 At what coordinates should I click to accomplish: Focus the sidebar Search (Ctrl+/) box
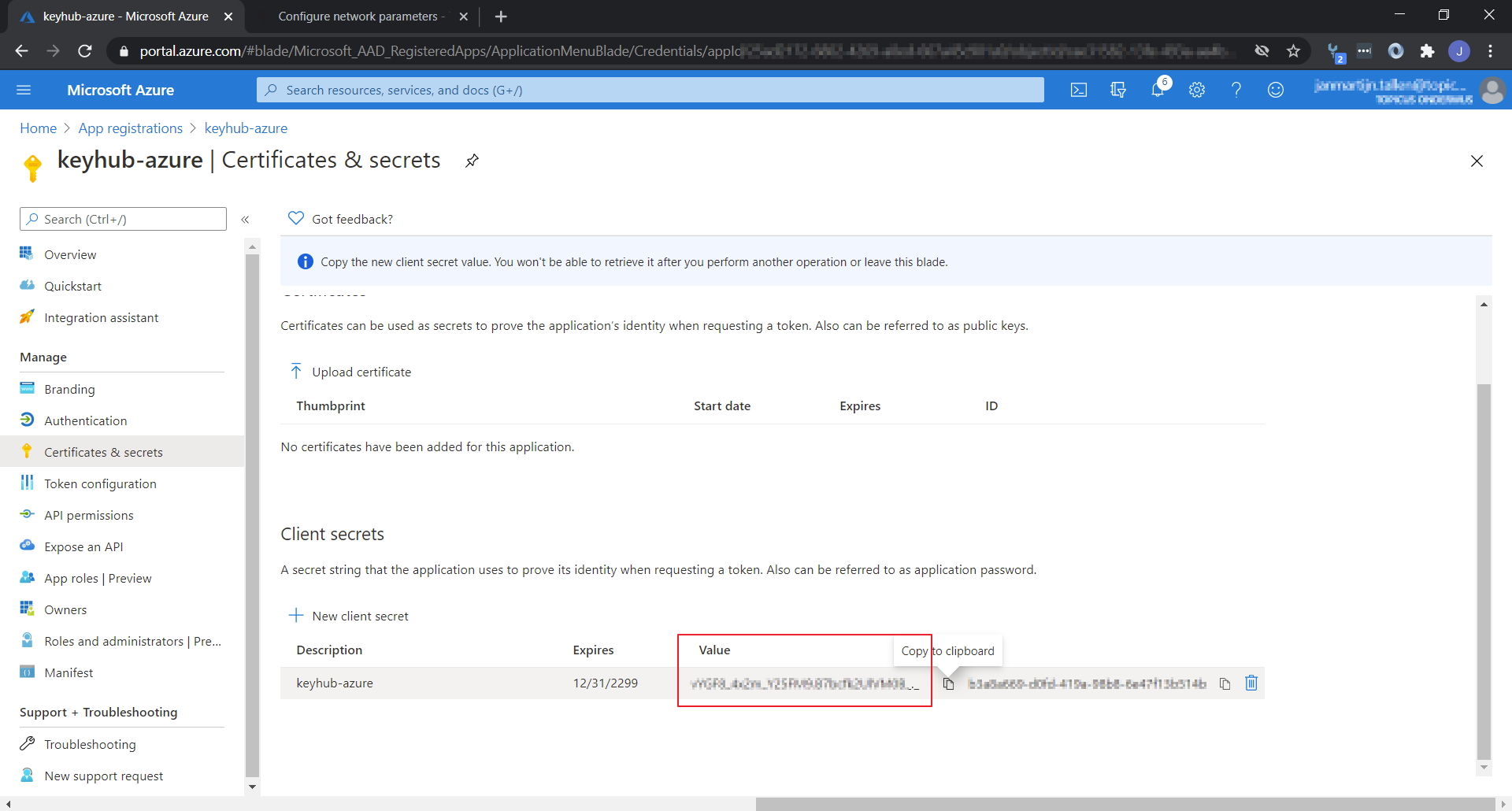[123, 219]
